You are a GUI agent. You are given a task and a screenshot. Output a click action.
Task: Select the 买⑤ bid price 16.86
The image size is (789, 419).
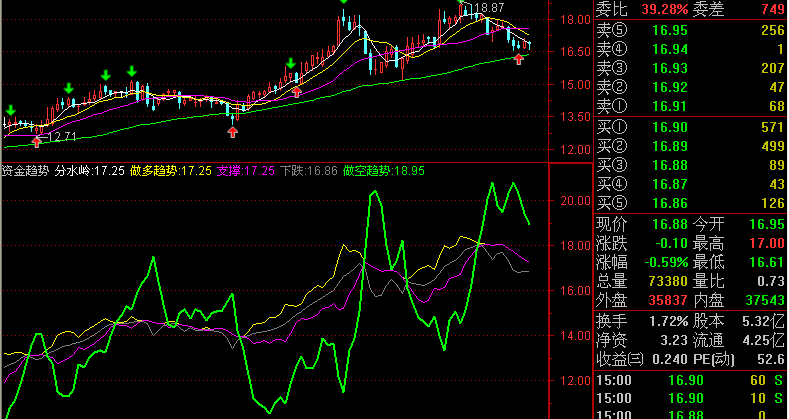[x=670, y=204]
